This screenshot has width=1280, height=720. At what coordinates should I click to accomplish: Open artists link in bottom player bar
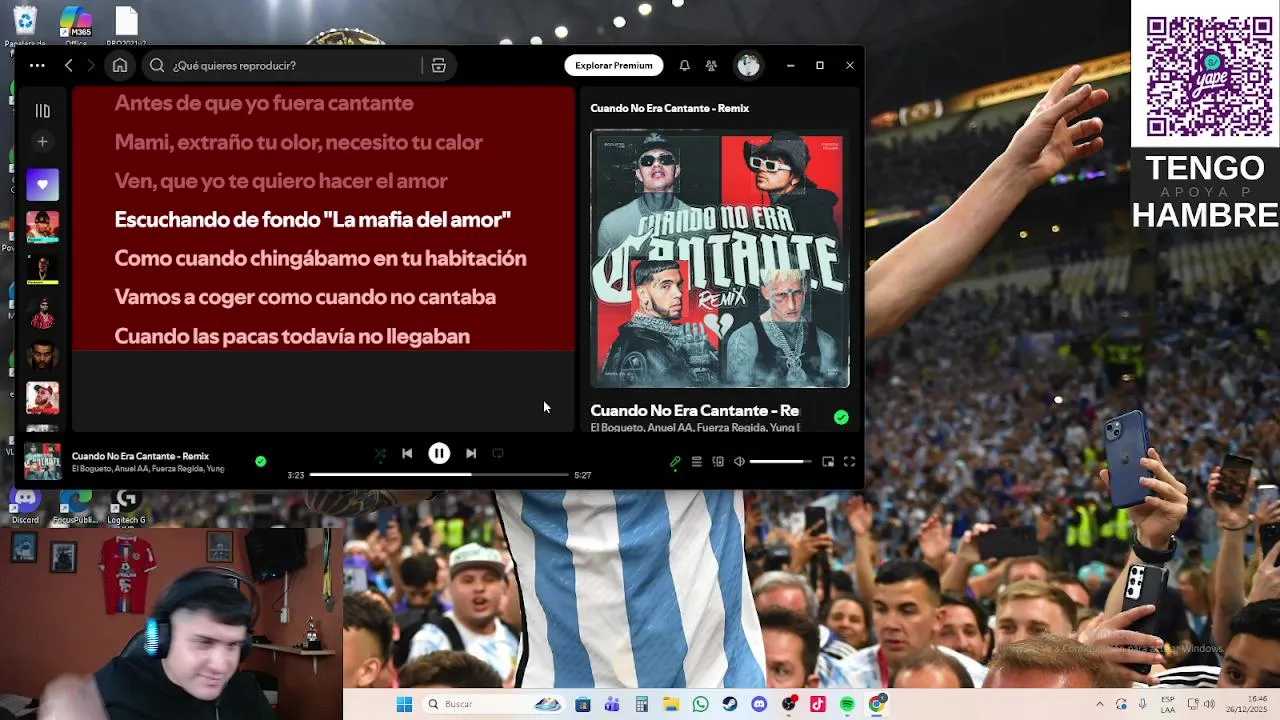coord(148,468)
